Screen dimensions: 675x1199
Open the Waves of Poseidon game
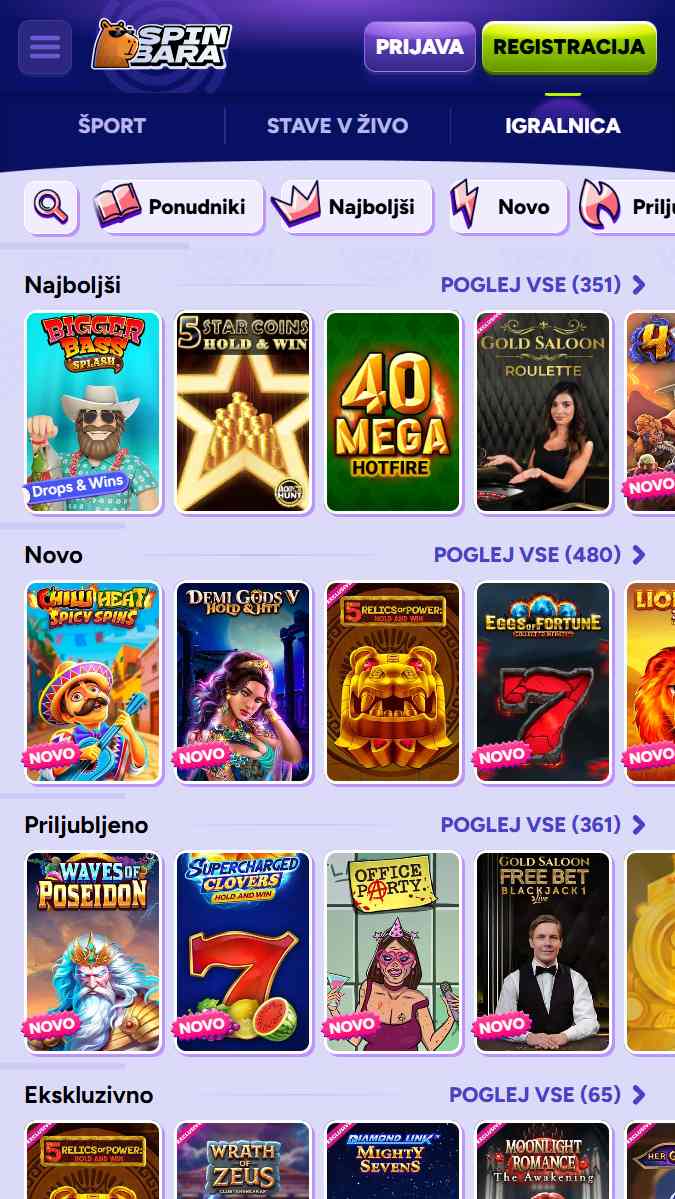pos(93,952)
